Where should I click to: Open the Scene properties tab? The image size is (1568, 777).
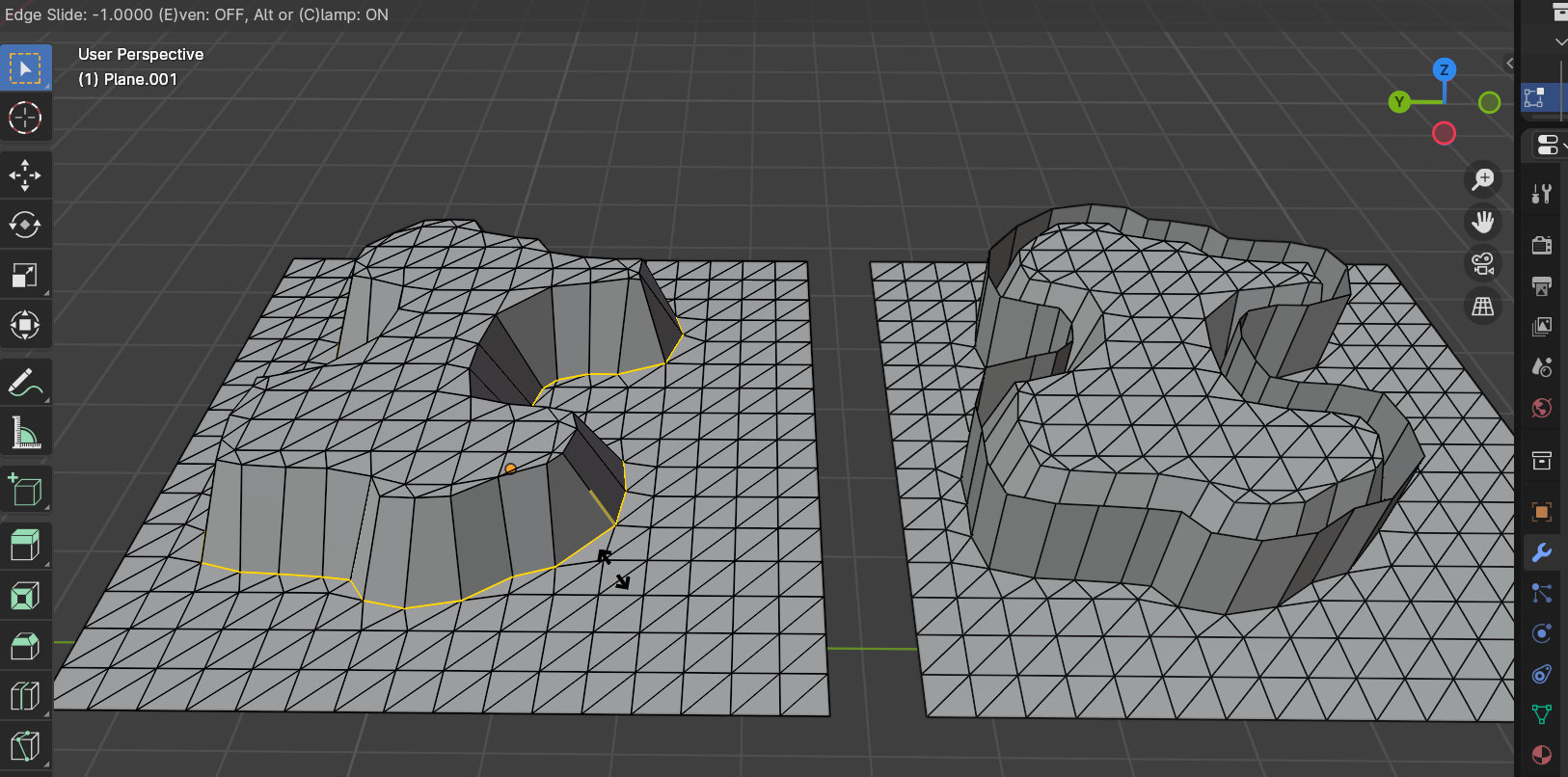tap(1542, 366)
